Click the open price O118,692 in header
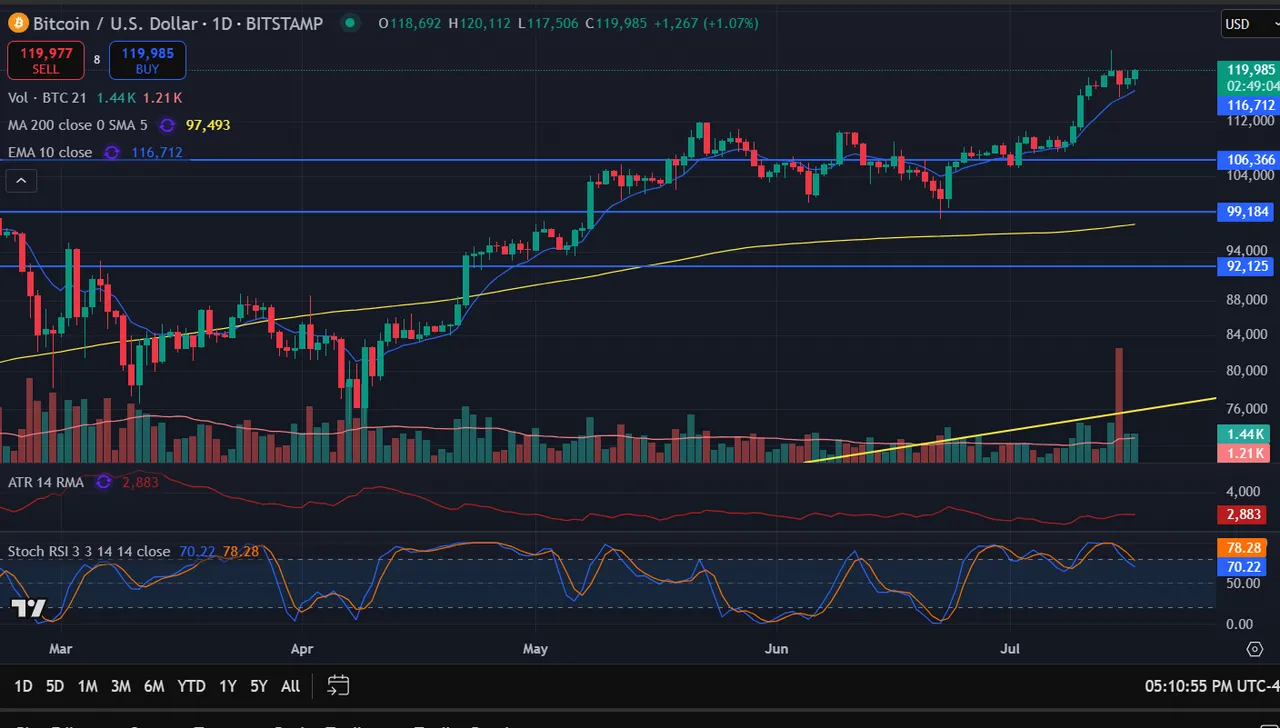This screenshot has height=728, width=1280. click(411, 23)
